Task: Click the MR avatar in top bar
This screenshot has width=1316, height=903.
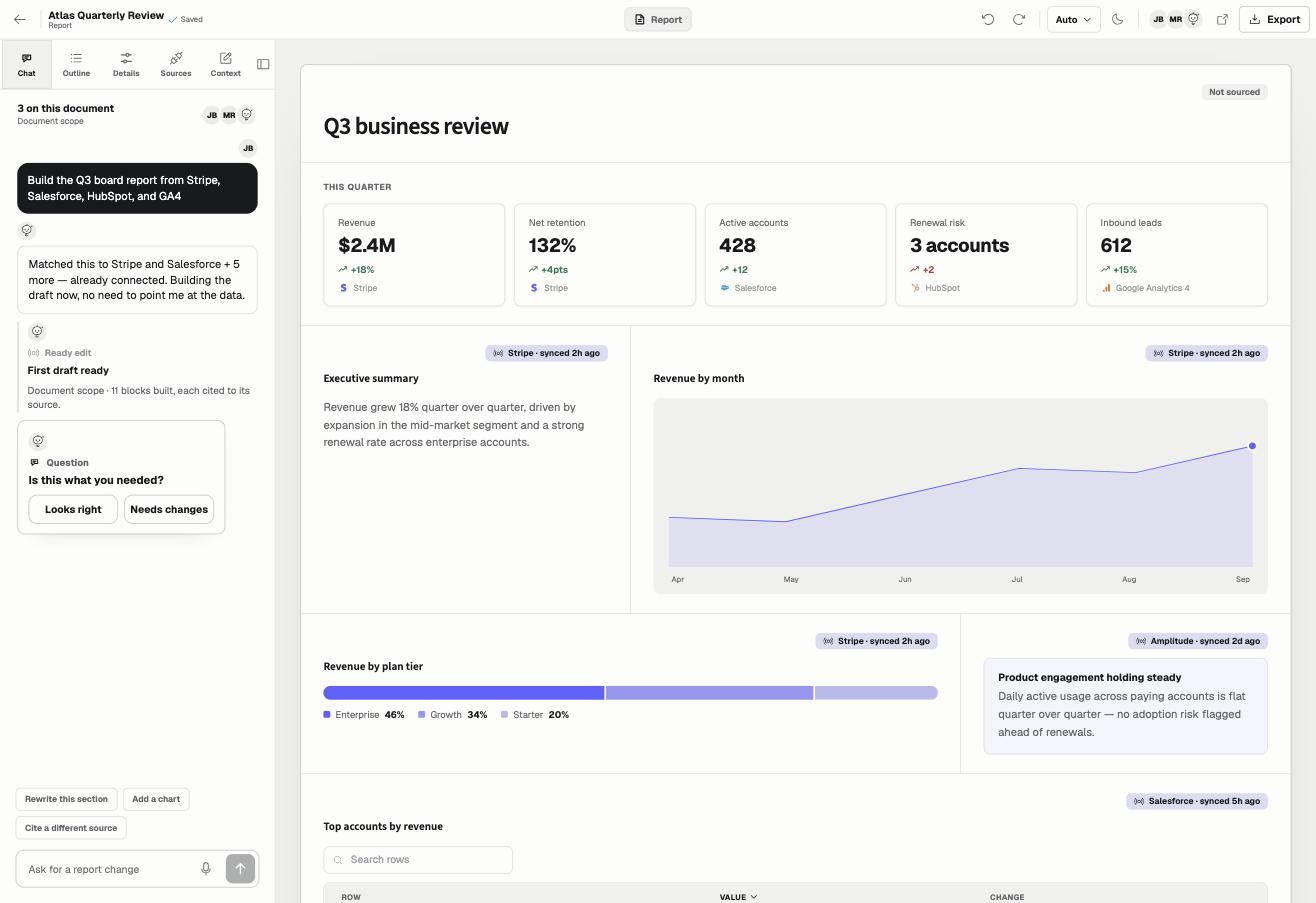Action: (1176, 19)
